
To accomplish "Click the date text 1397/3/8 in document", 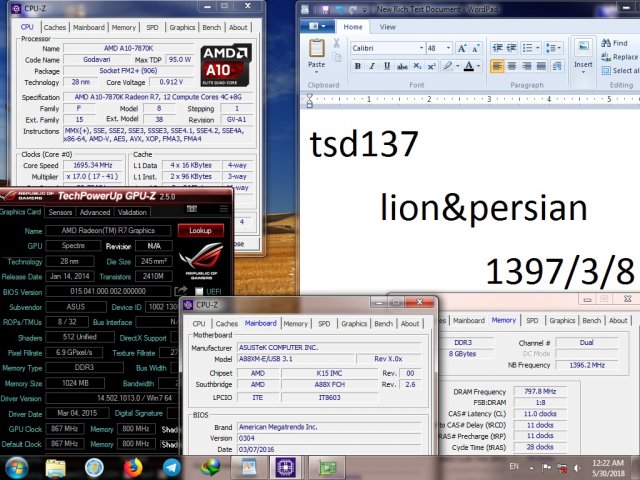I will point(560,272).
